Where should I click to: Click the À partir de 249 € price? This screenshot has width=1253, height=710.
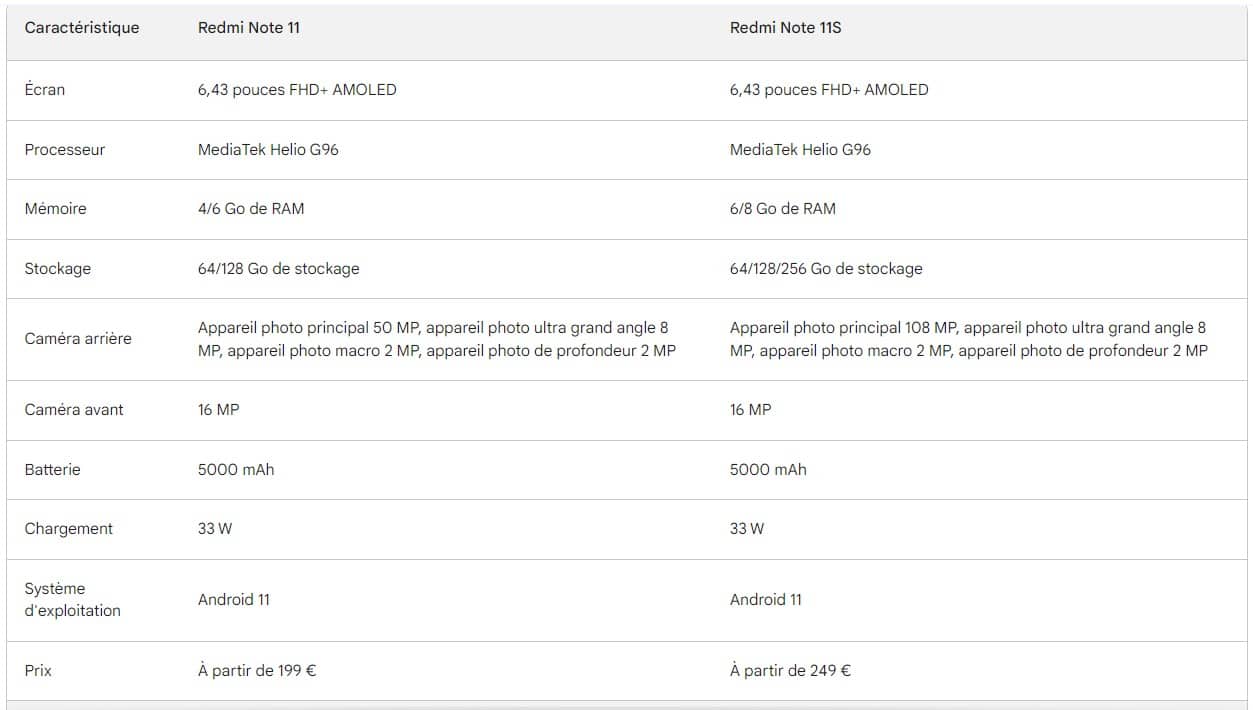point(790,671)
